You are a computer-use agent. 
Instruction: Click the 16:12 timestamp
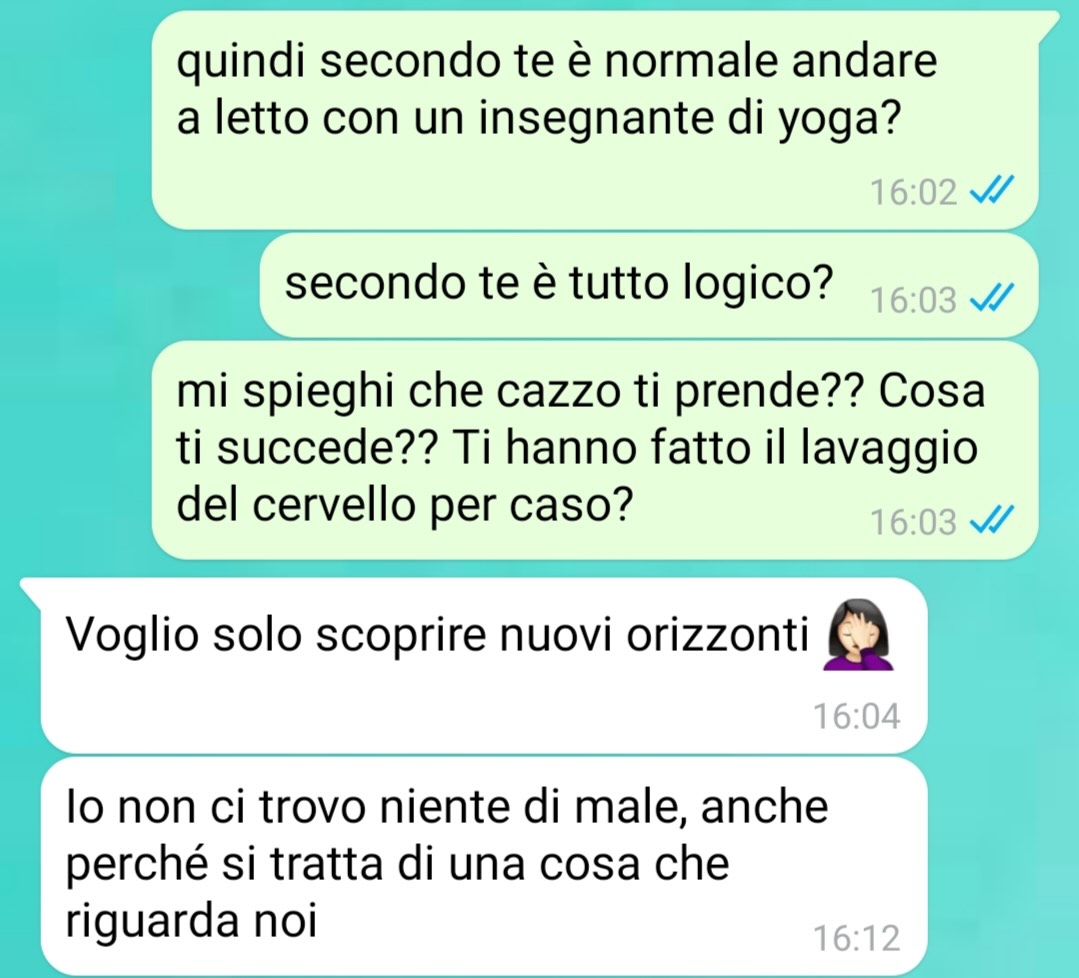857,937
